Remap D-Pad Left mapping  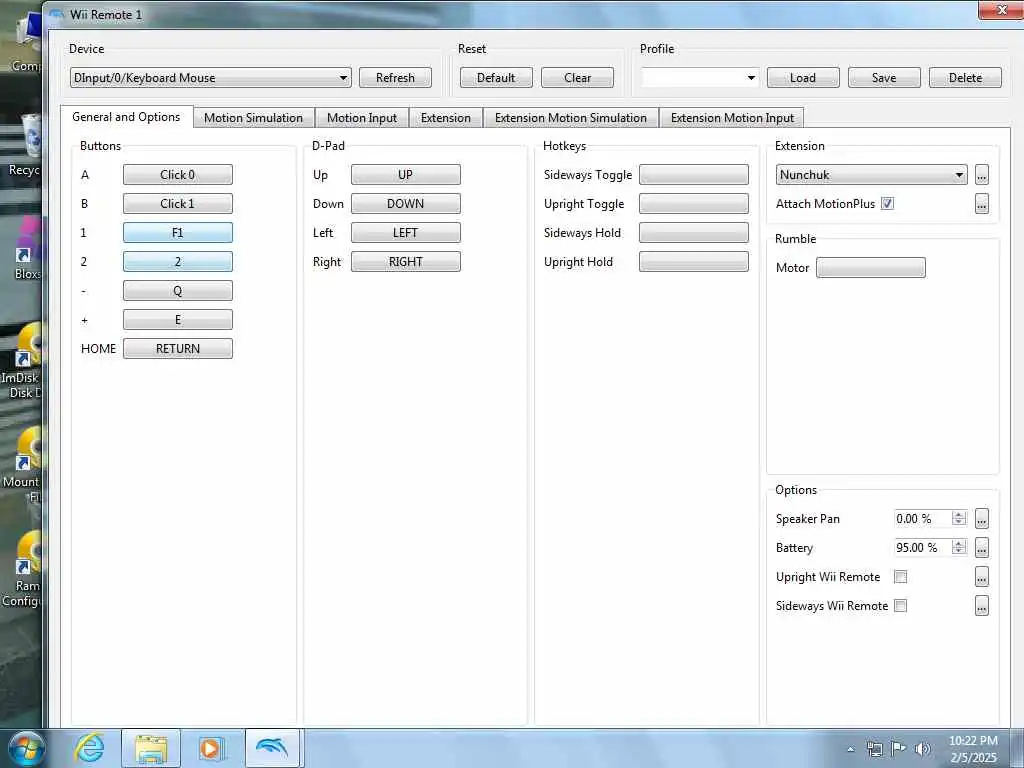(406, 232)
